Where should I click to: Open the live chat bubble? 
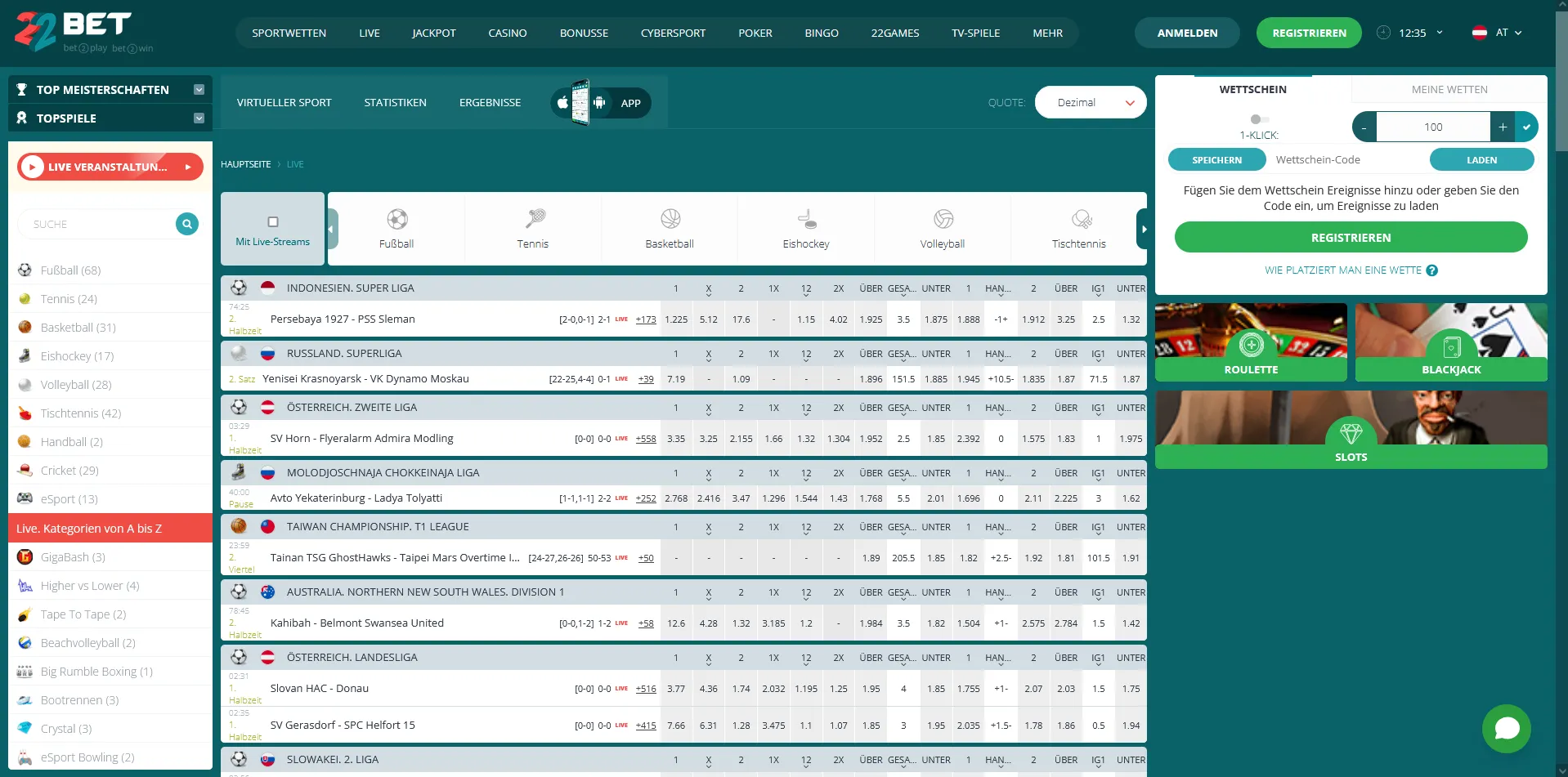1507,728
